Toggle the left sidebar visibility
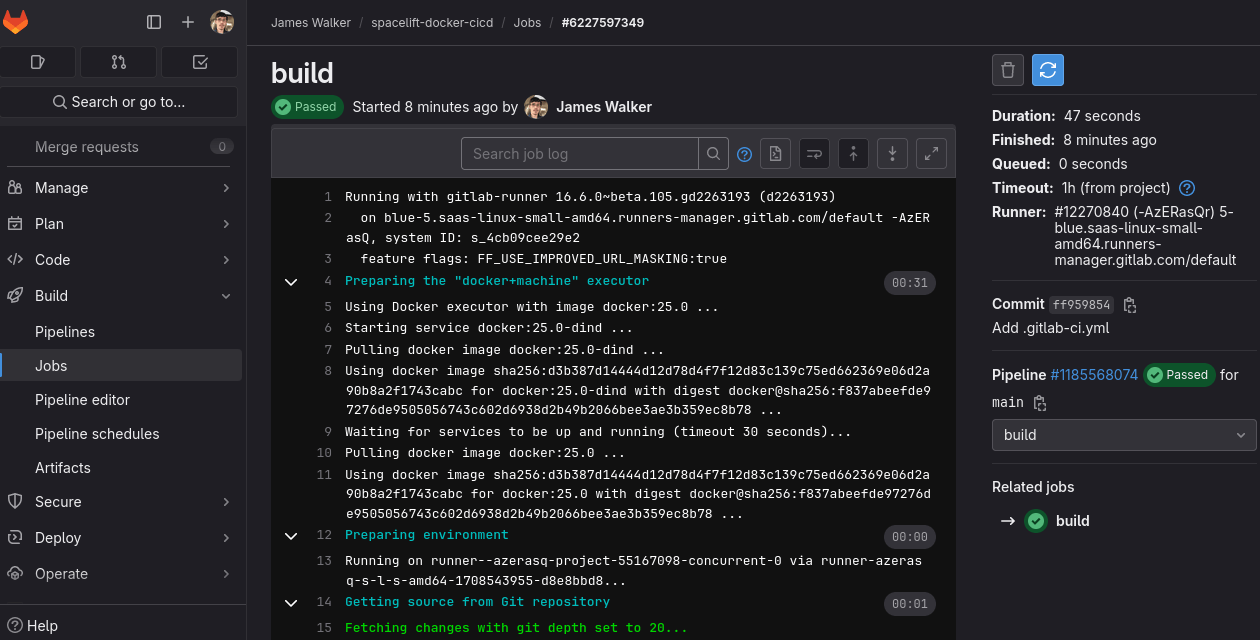The width and height of the screenshot is (1260, 640). point(154,21)
